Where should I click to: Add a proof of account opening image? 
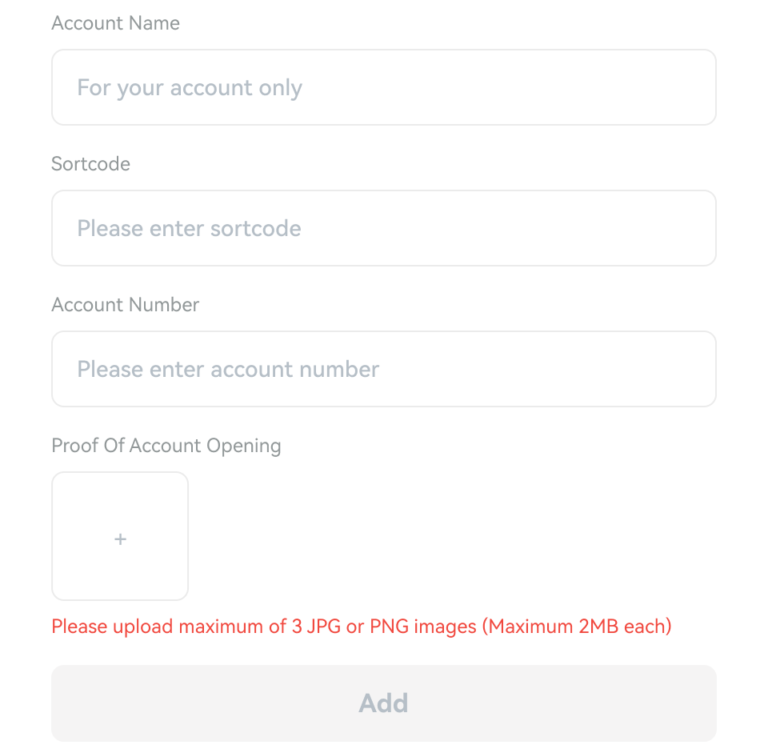(x=120, y=536)
